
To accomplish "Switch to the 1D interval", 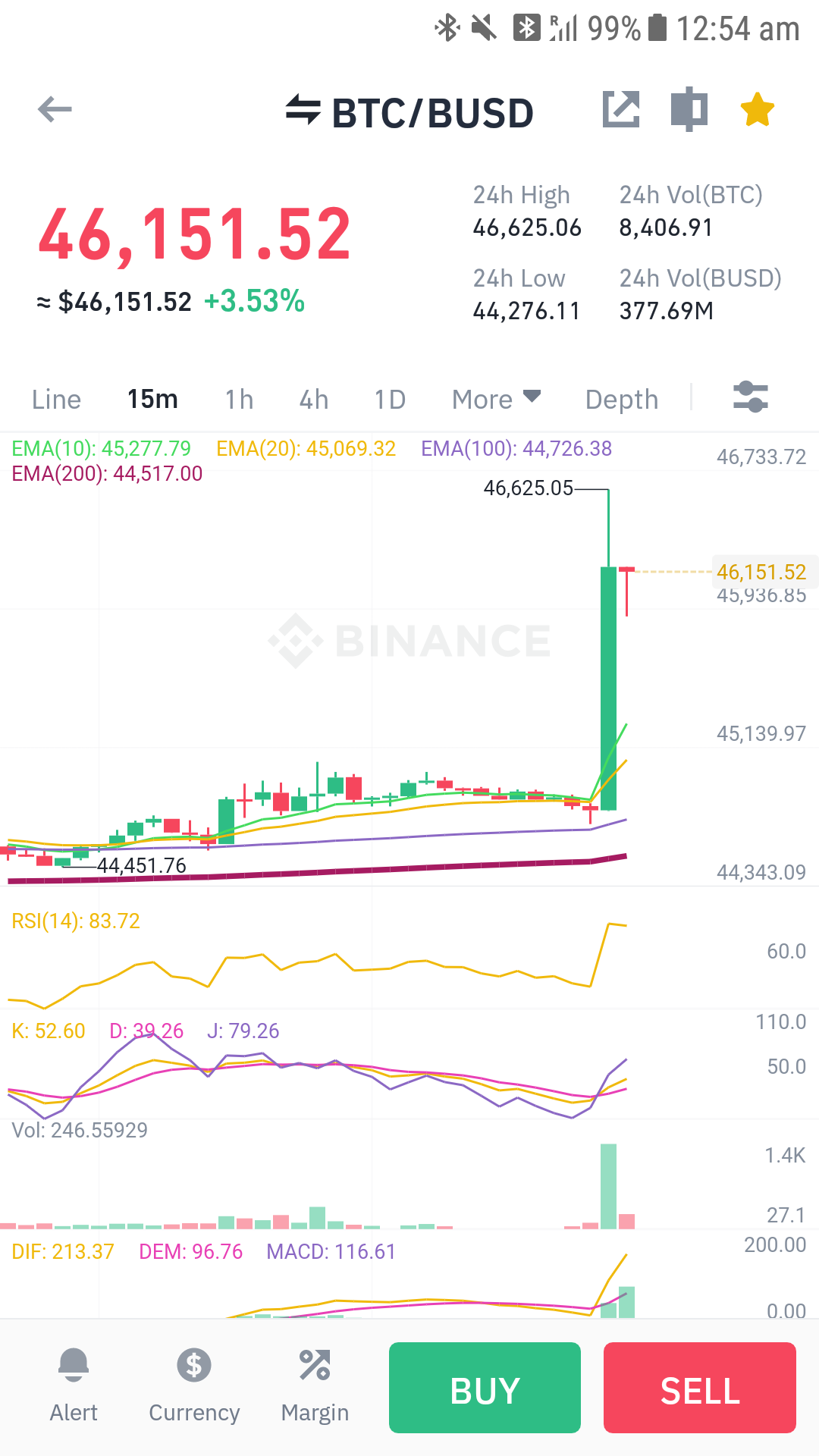I will [390, 400].
